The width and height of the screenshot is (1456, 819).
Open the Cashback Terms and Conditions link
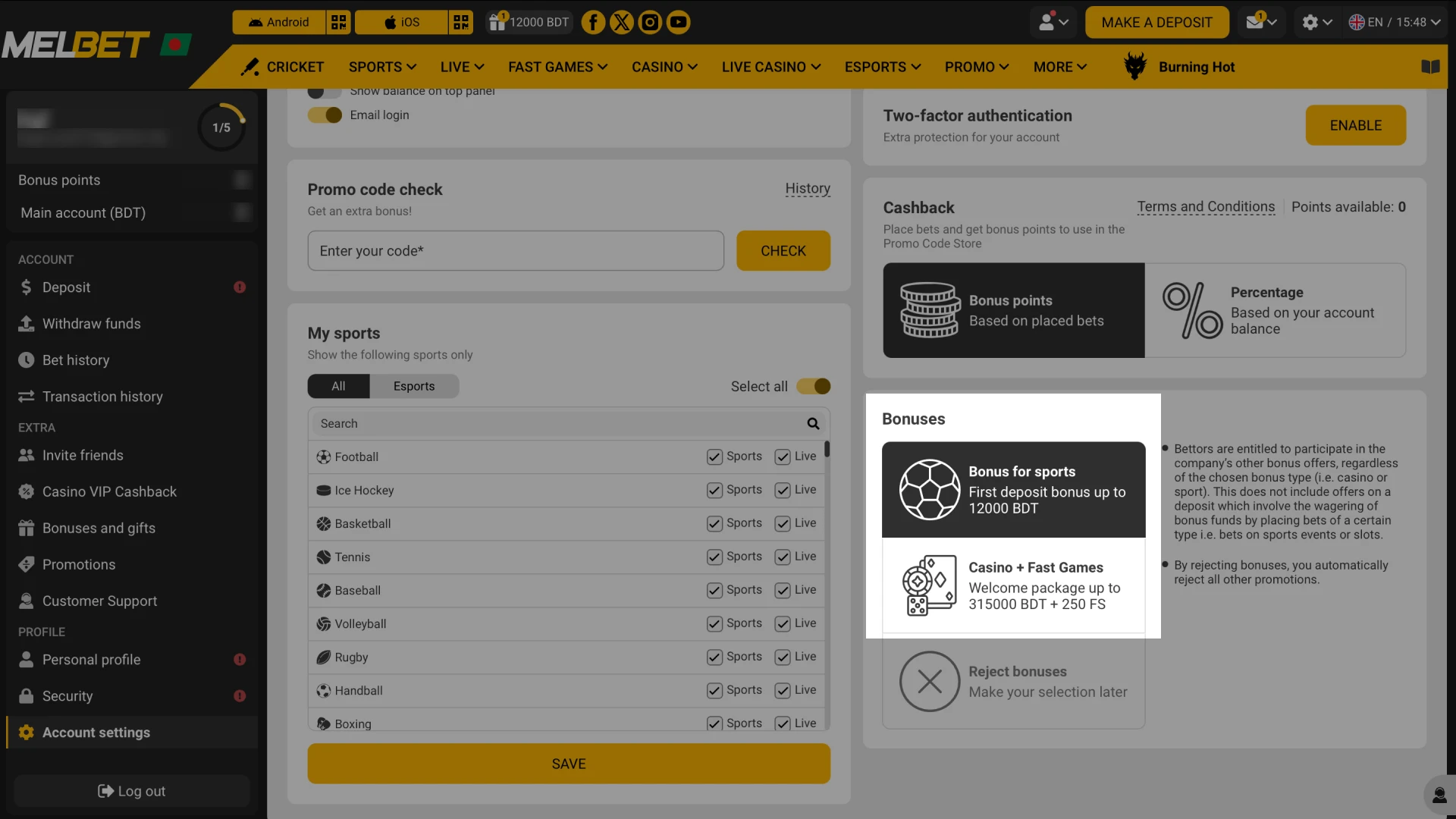click(x=1206, y=206)
